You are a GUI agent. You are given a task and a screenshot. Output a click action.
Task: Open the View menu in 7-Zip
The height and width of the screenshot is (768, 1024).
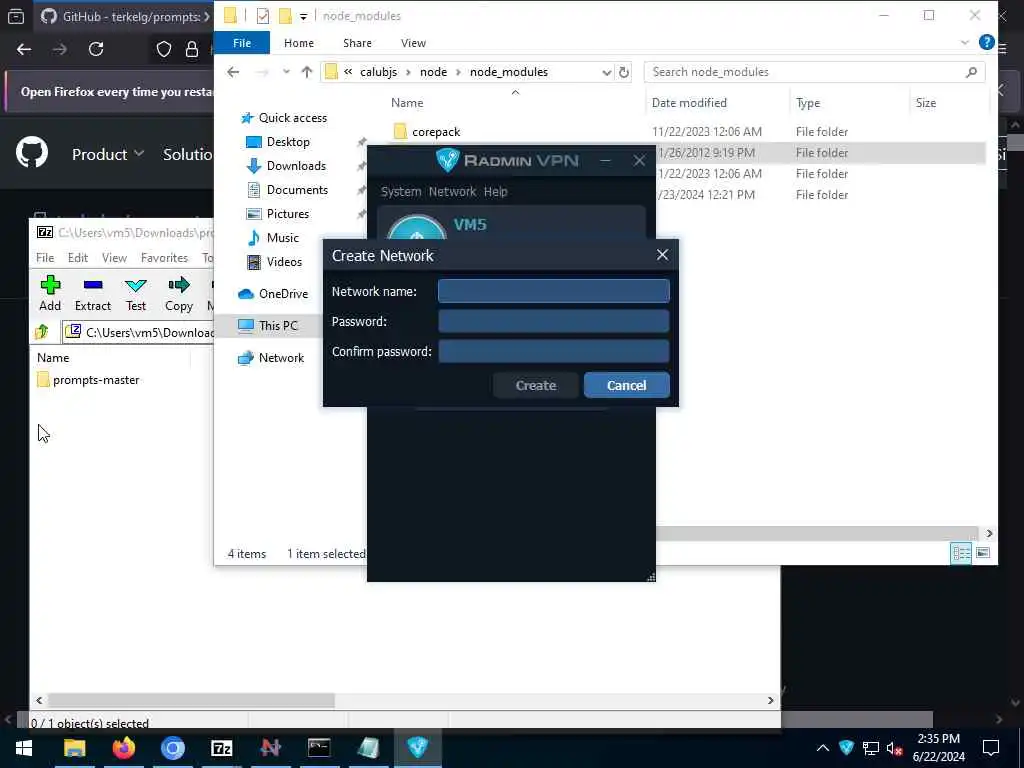click(x=114, y=258)
